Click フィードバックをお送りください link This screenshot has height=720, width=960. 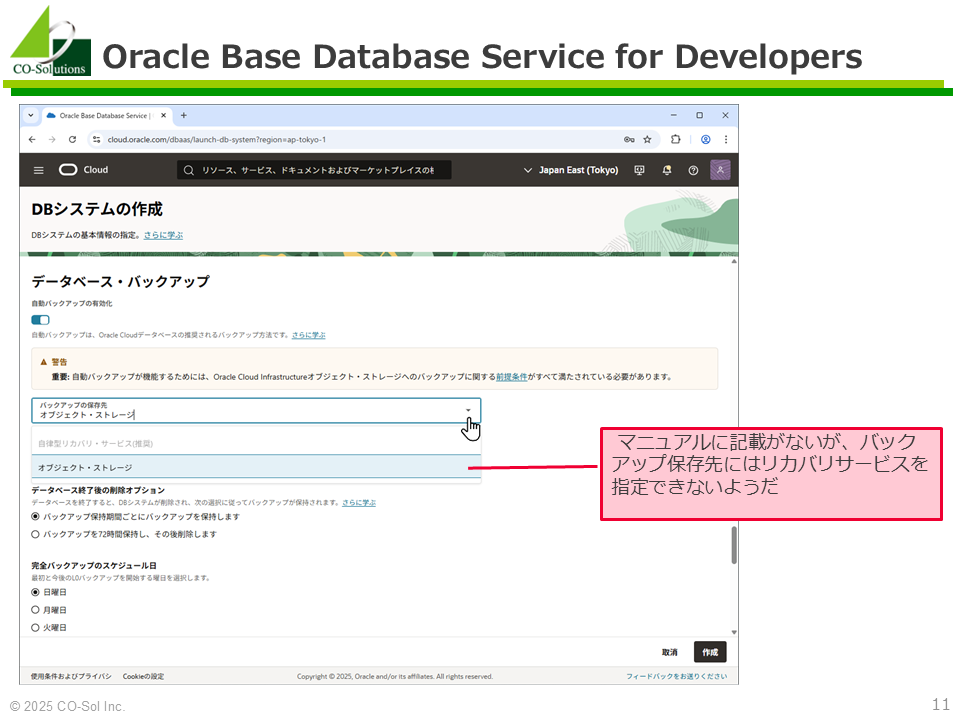(677, 677)
